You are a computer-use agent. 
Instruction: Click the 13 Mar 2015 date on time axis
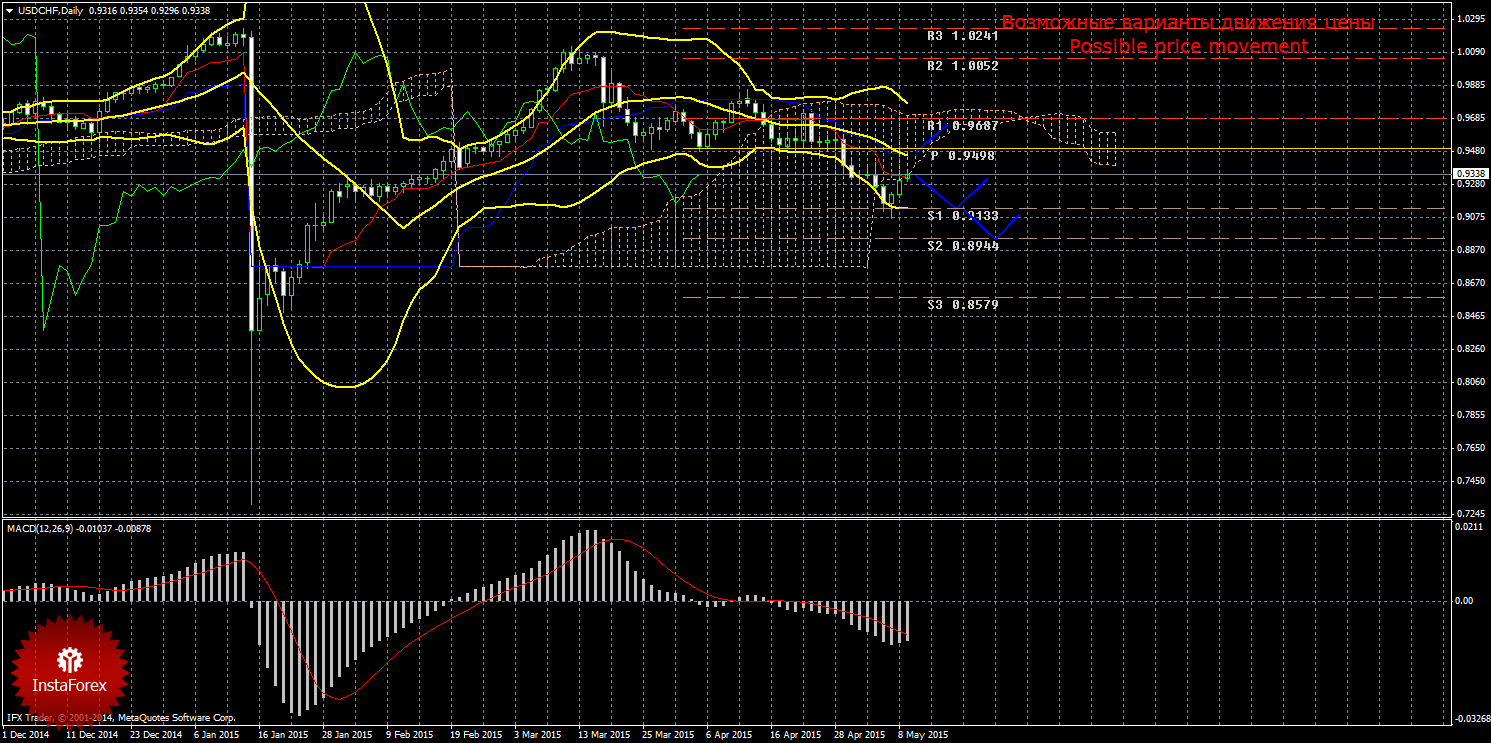point(604,734)
